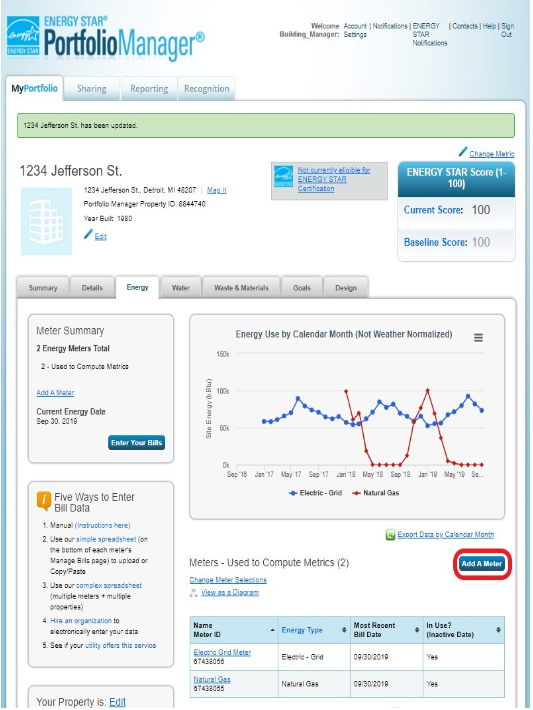Viewport: 533px width, 710px height.
Task: Open Account Settings link
Action: (x=355, y=30)
